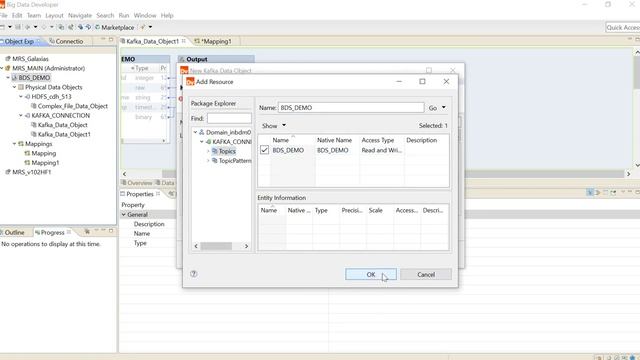Focus the Name field containing BDS_DEMO
Viewport: 640px width, 360px height.
coord(351,108)
